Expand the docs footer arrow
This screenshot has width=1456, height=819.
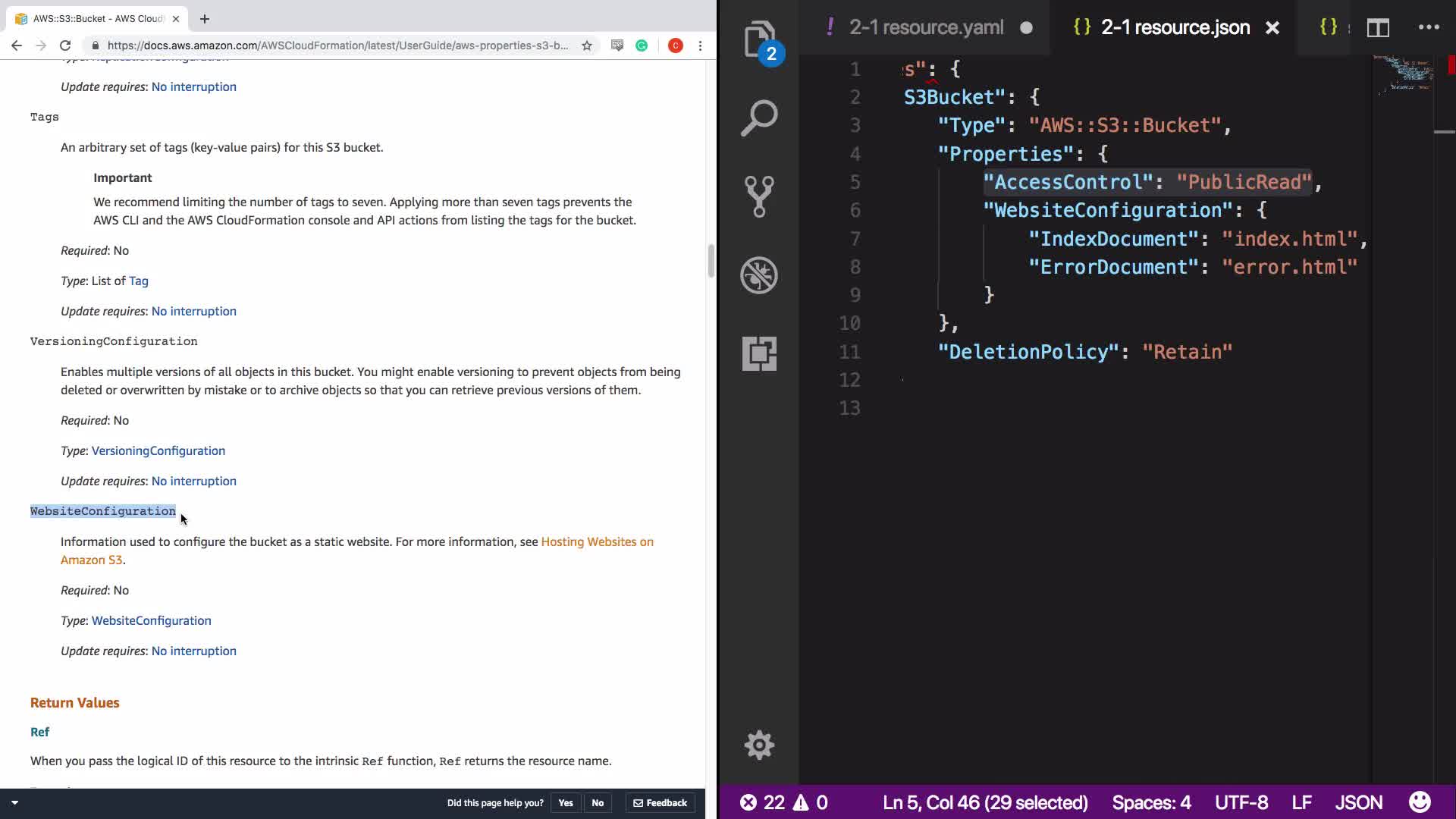(14, 802)
